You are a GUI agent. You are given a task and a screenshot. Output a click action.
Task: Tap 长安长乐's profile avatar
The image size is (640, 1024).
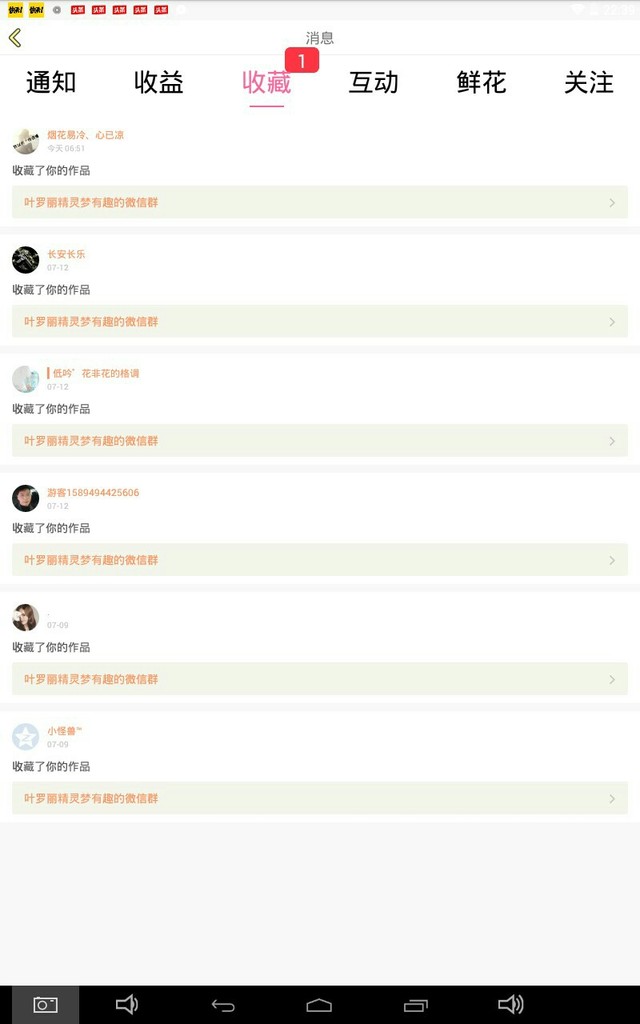pyautogui.click(x=26, y=260)
